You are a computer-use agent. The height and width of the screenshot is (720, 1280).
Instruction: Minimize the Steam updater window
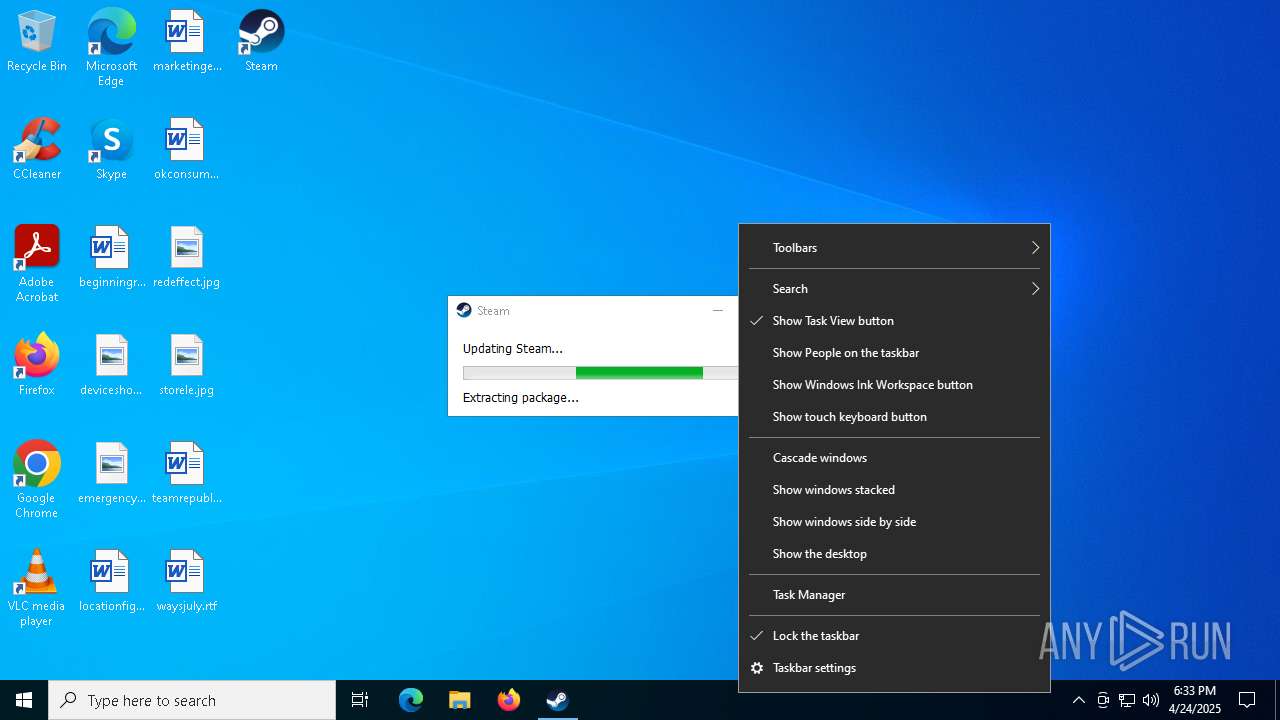point(717,311)
